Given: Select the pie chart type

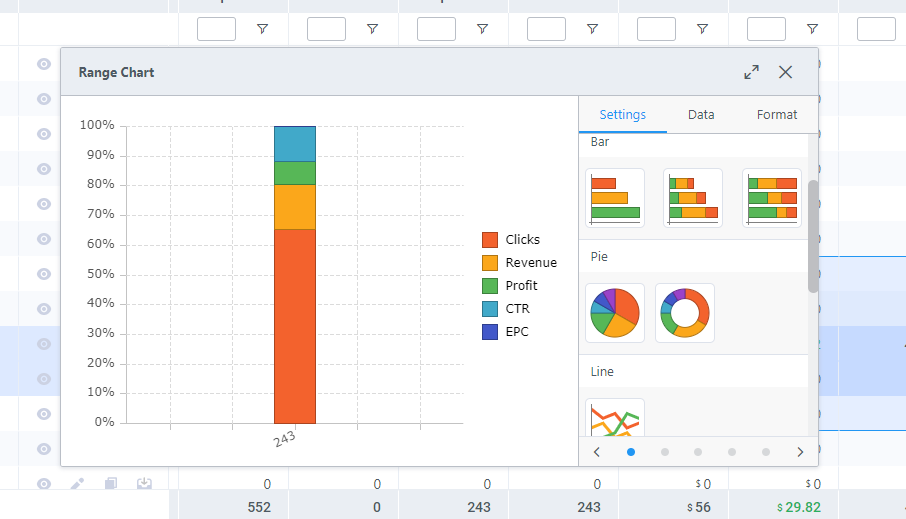Looking at the screenshot, I should pyautogui.click(x=615, y=313).
